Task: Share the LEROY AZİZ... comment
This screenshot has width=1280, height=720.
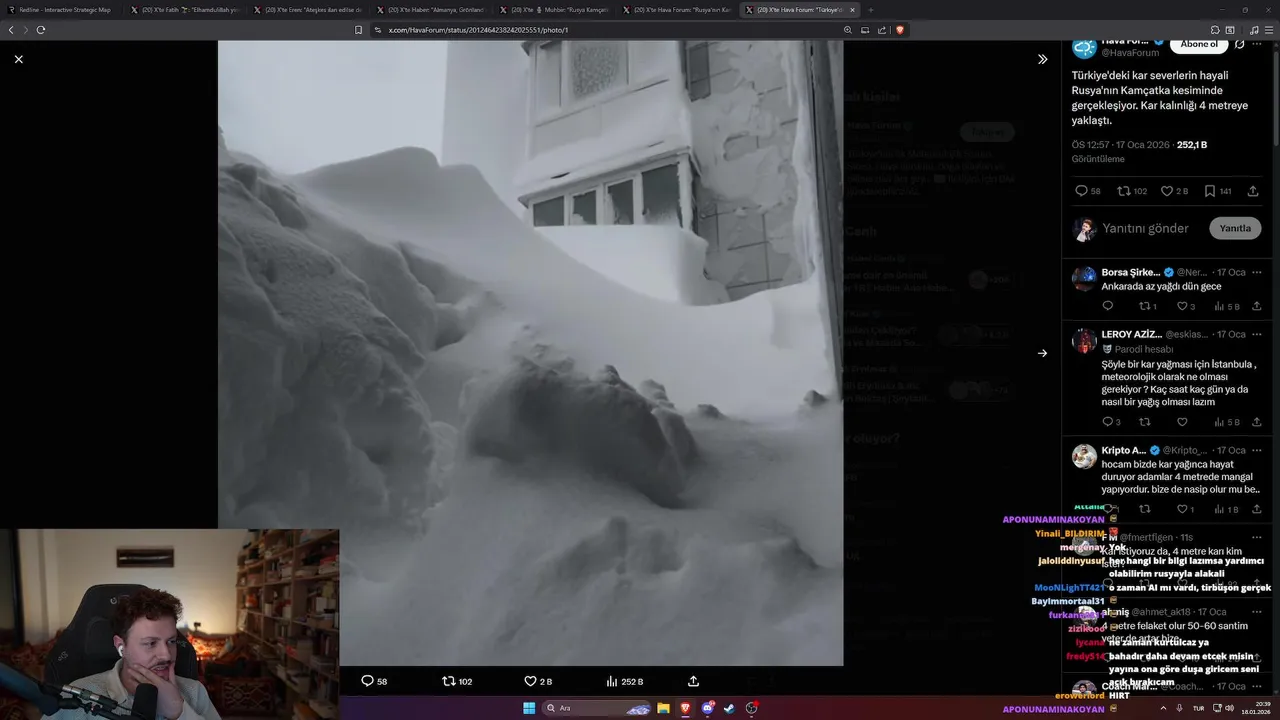Action: point(1256,422)
